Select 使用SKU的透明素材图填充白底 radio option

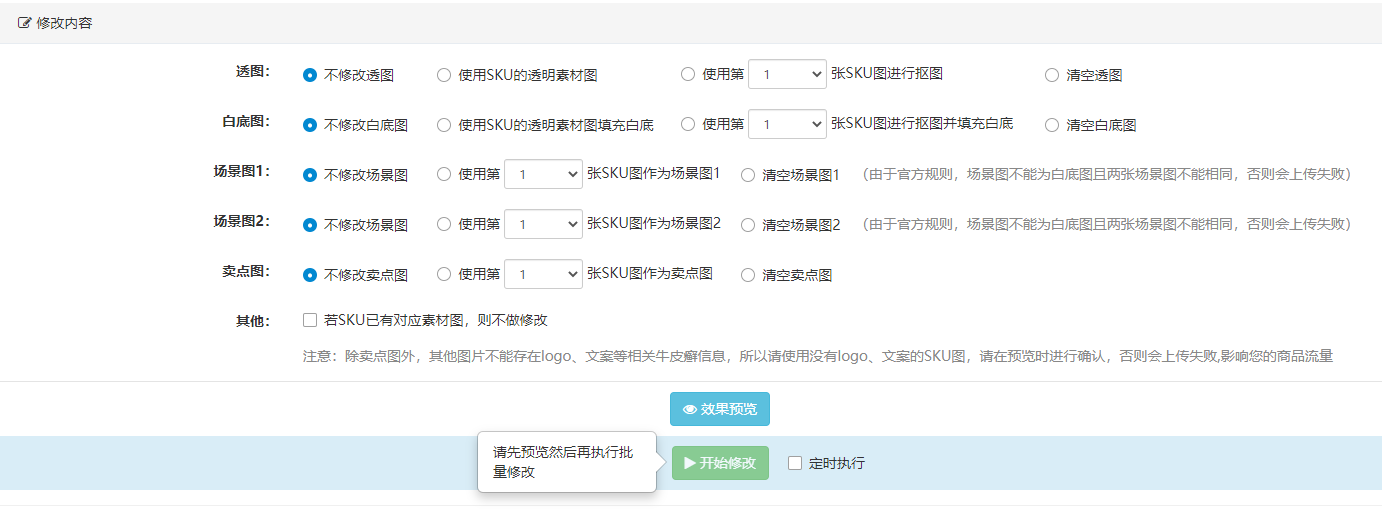click(x=444, y=125)
